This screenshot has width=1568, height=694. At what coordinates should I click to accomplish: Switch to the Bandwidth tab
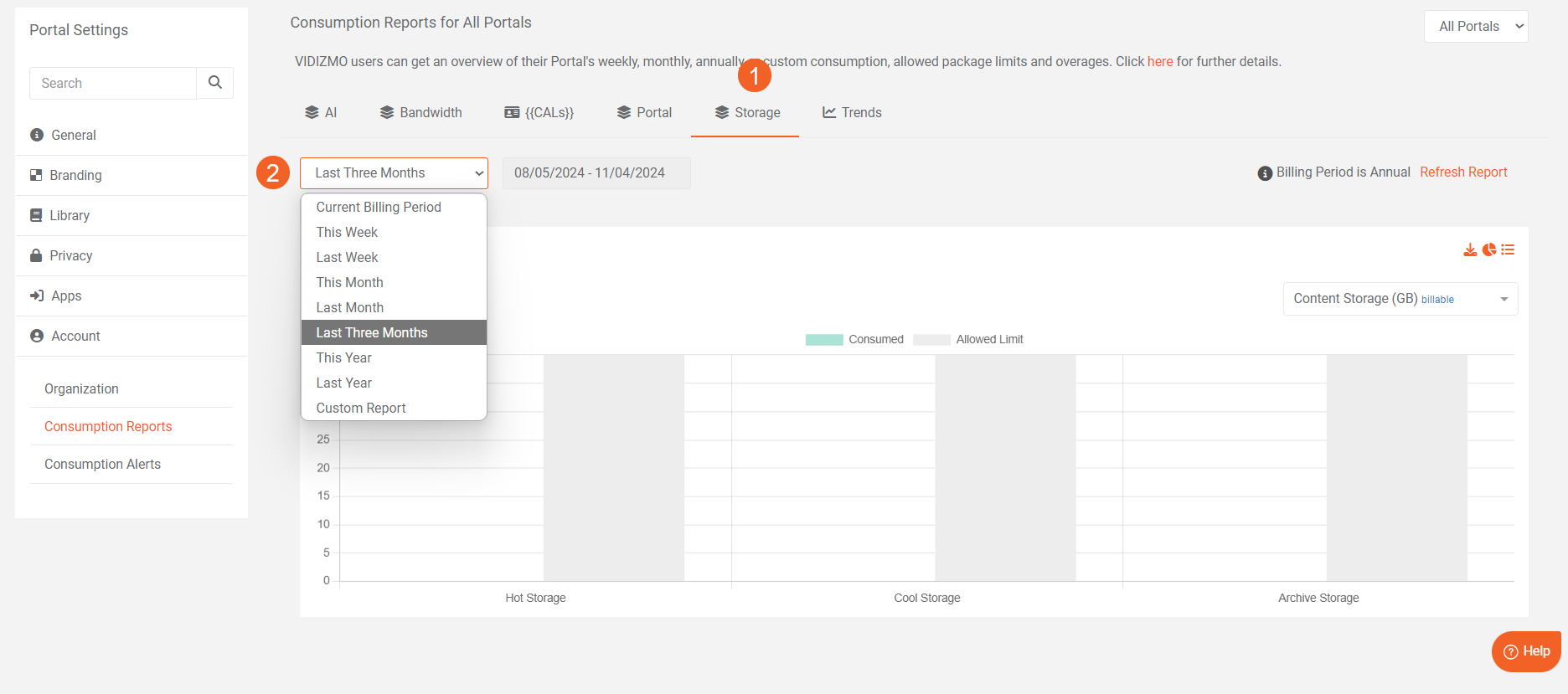421,112
